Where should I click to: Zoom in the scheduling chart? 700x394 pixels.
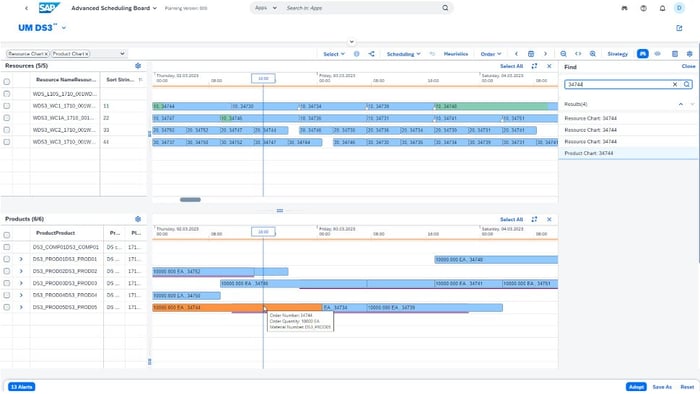coord(592,54)
